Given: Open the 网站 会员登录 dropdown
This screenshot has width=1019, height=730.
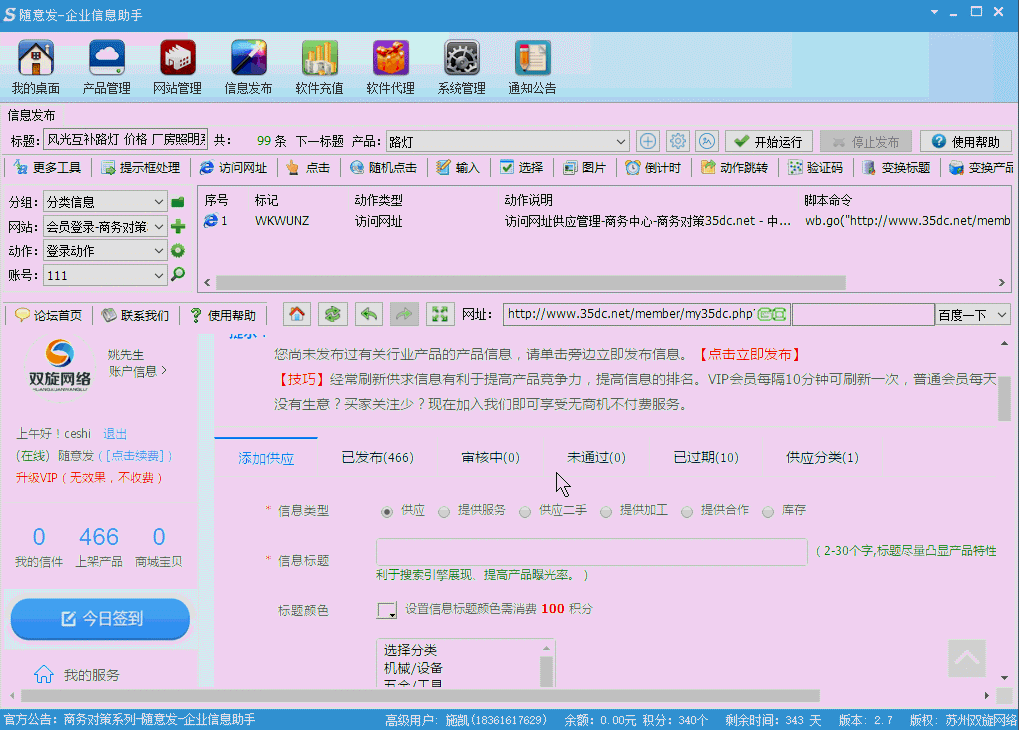Looking at the screenshot, I should 105,226.
